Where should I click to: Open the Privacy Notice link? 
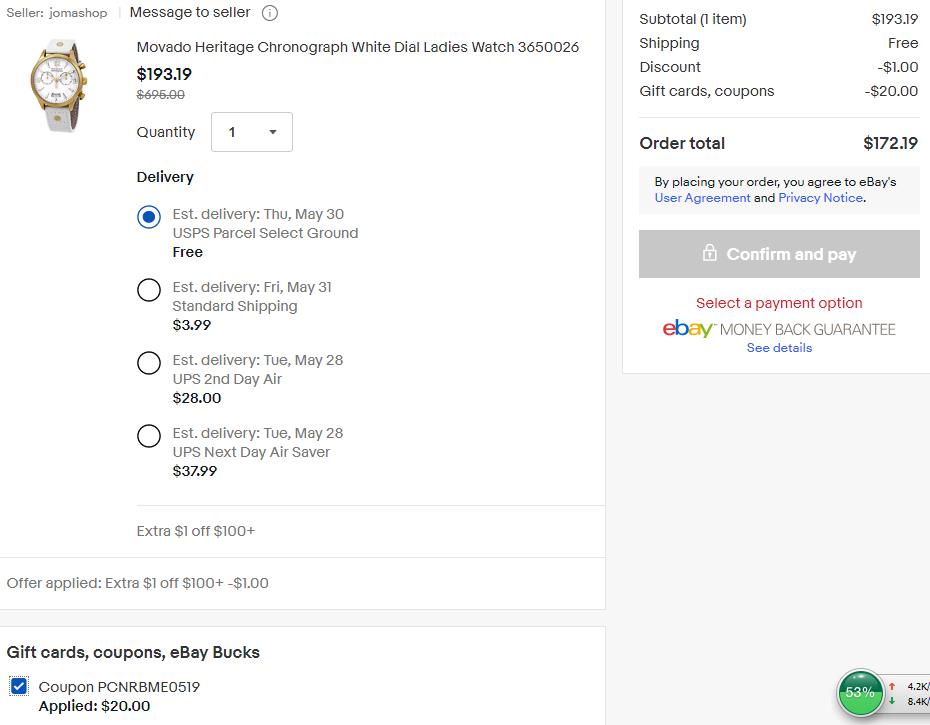(820, 198)
